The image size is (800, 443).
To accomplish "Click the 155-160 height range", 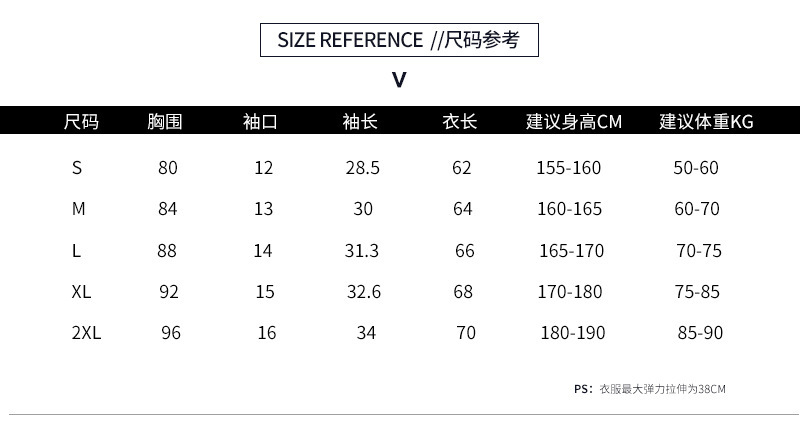I will point(569,168).
